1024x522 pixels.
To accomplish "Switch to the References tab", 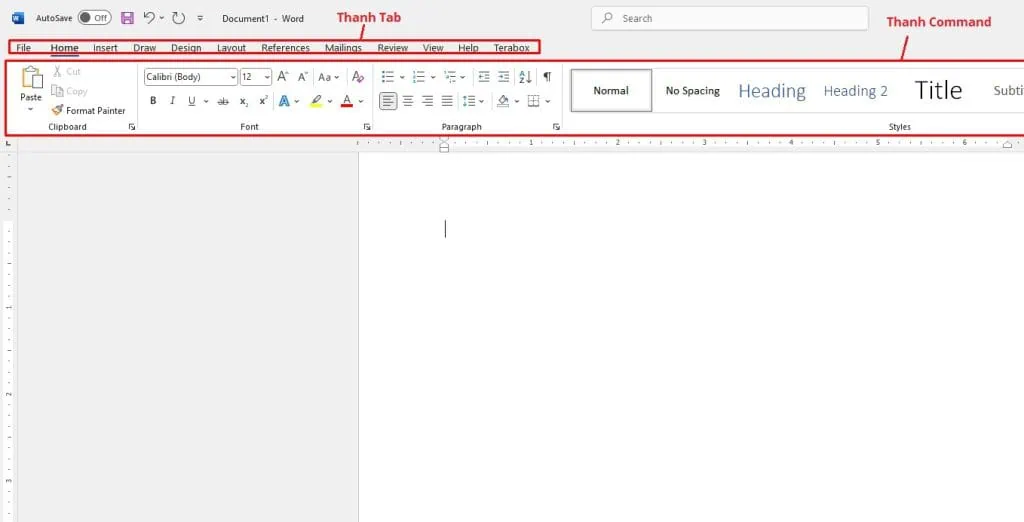I will click(285, 48).
